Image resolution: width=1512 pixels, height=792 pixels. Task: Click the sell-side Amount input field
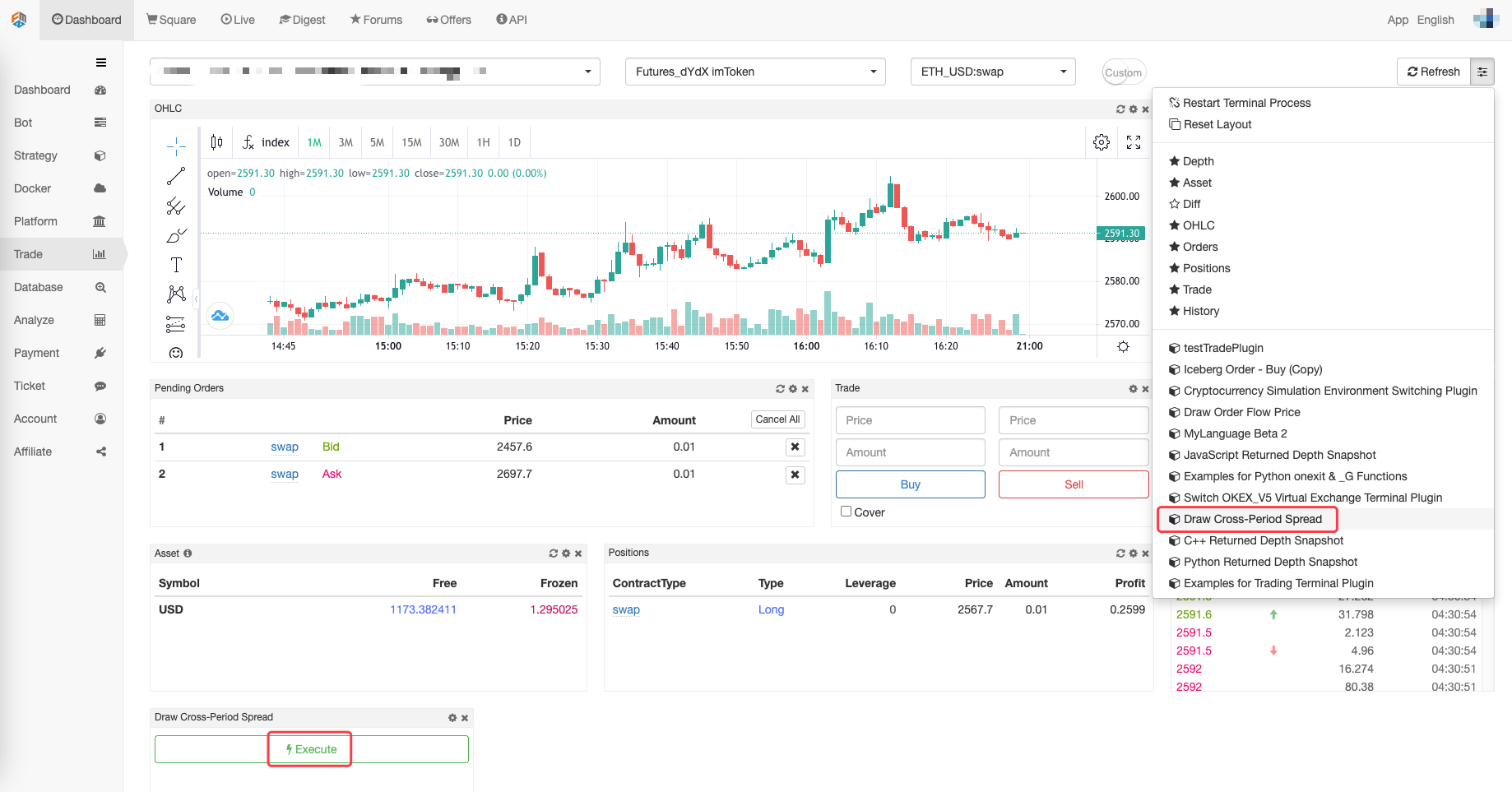(1074, 452)
